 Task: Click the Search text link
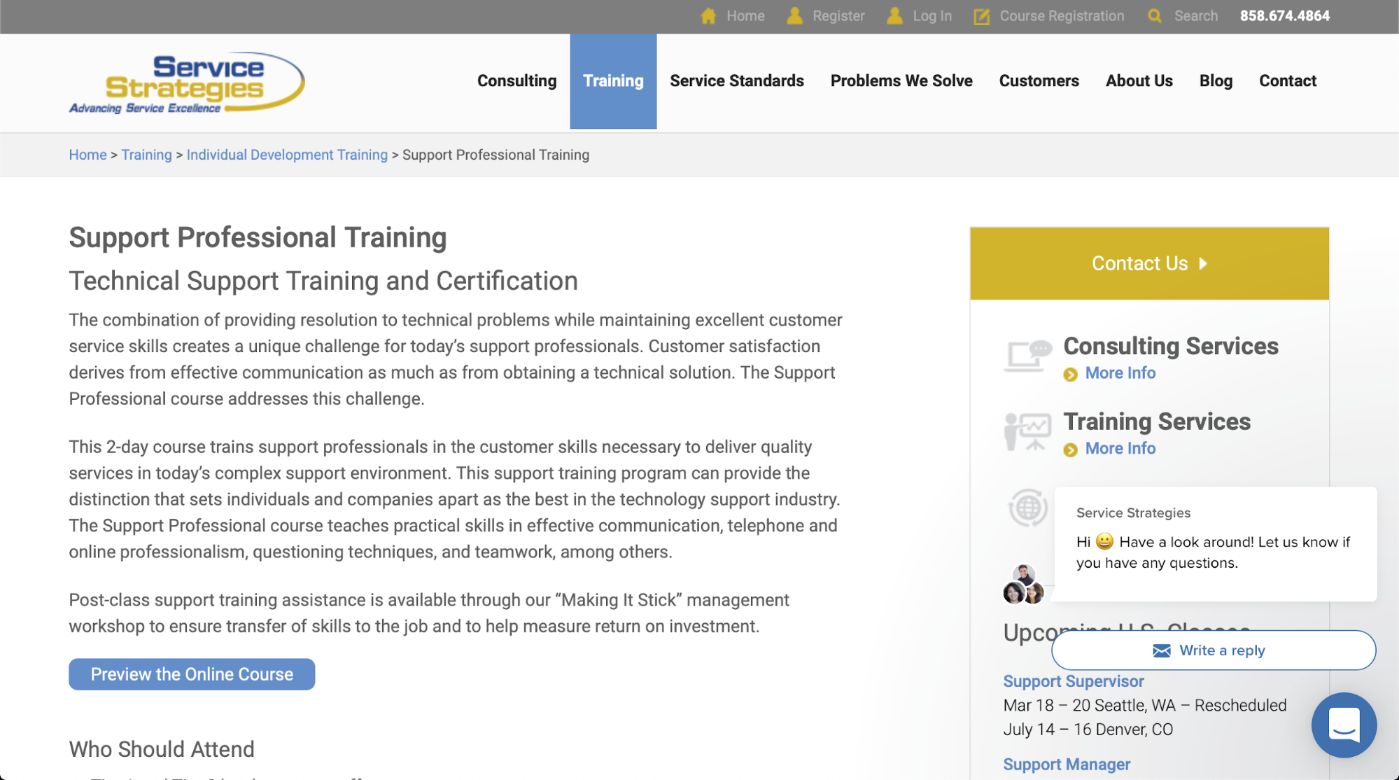pyautogui.click(x=1196, y=16)
